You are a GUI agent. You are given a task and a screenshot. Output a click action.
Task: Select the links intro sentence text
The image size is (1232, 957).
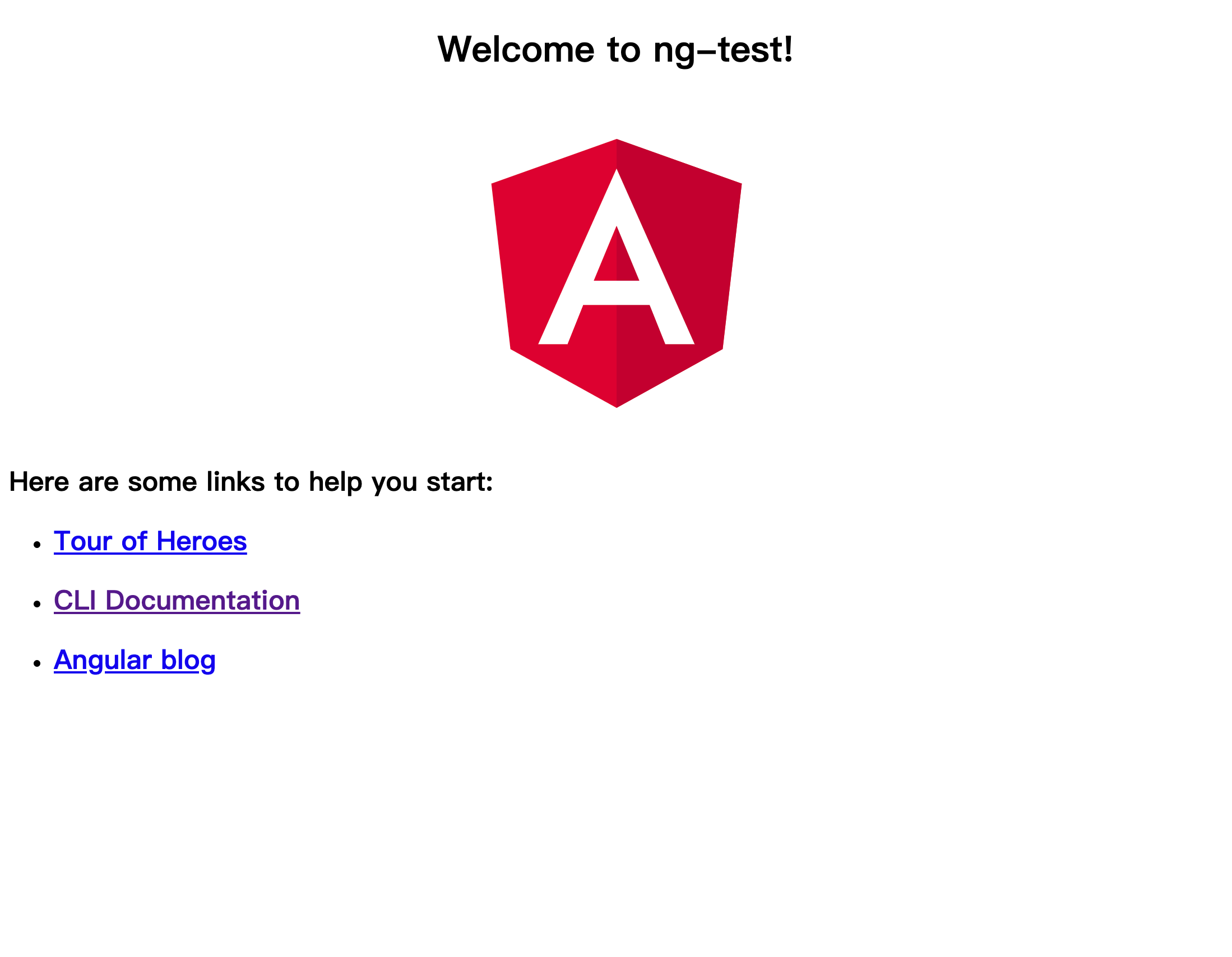pos(251,481)
